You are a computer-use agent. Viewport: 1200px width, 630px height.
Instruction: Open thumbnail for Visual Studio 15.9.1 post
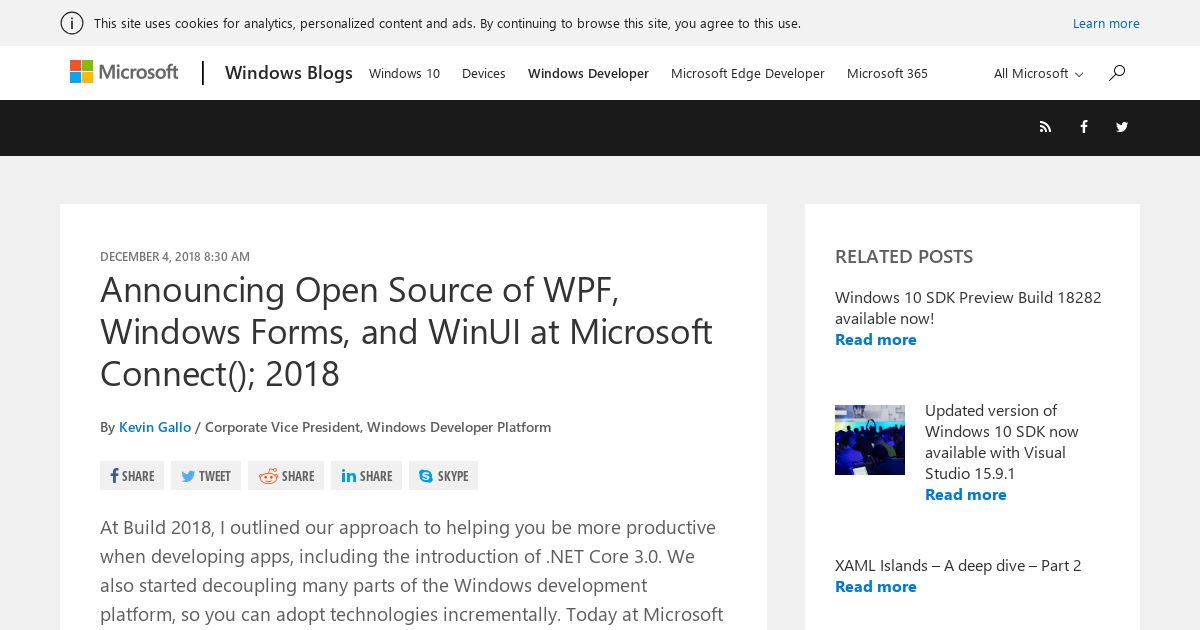click(x=870, y=440)
